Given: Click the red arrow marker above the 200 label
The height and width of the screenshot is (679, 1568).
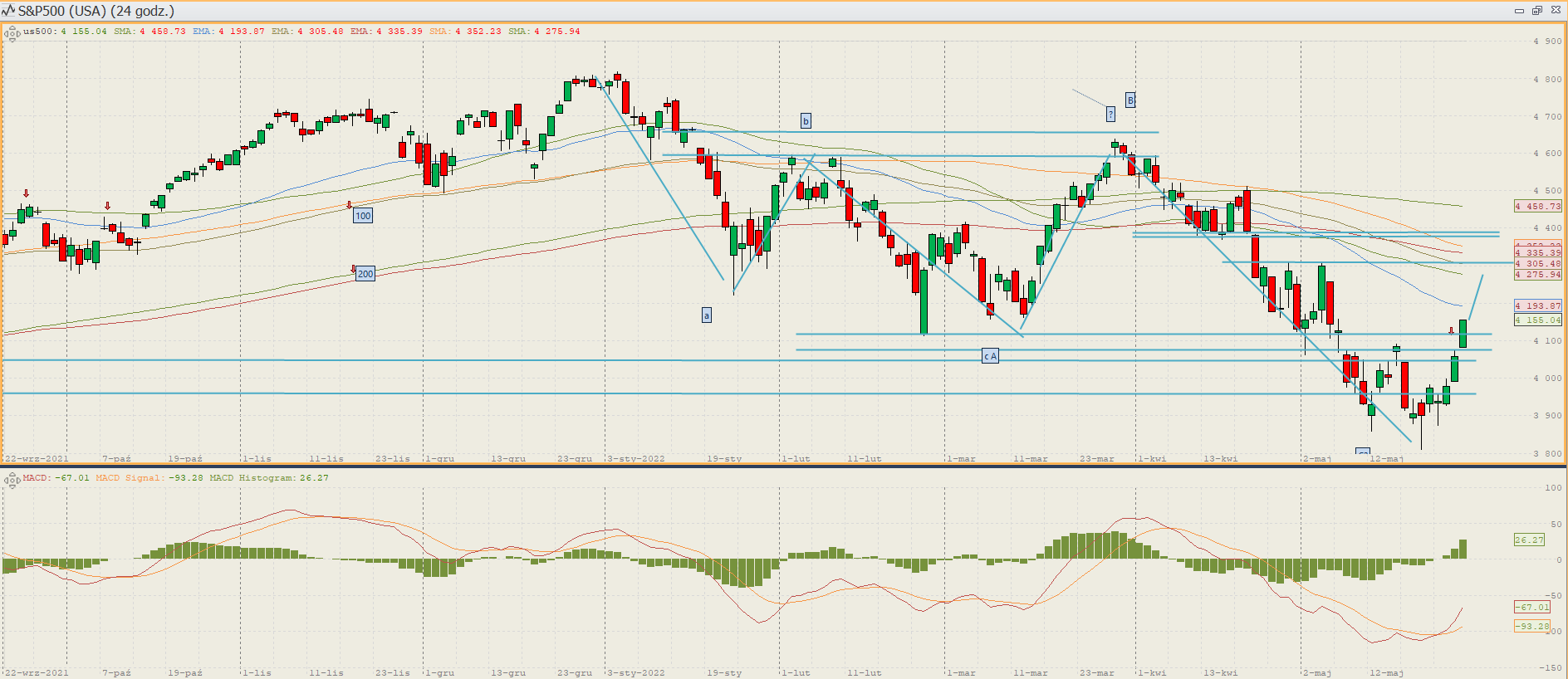Looking at the screenshot, I should point(353,270).
